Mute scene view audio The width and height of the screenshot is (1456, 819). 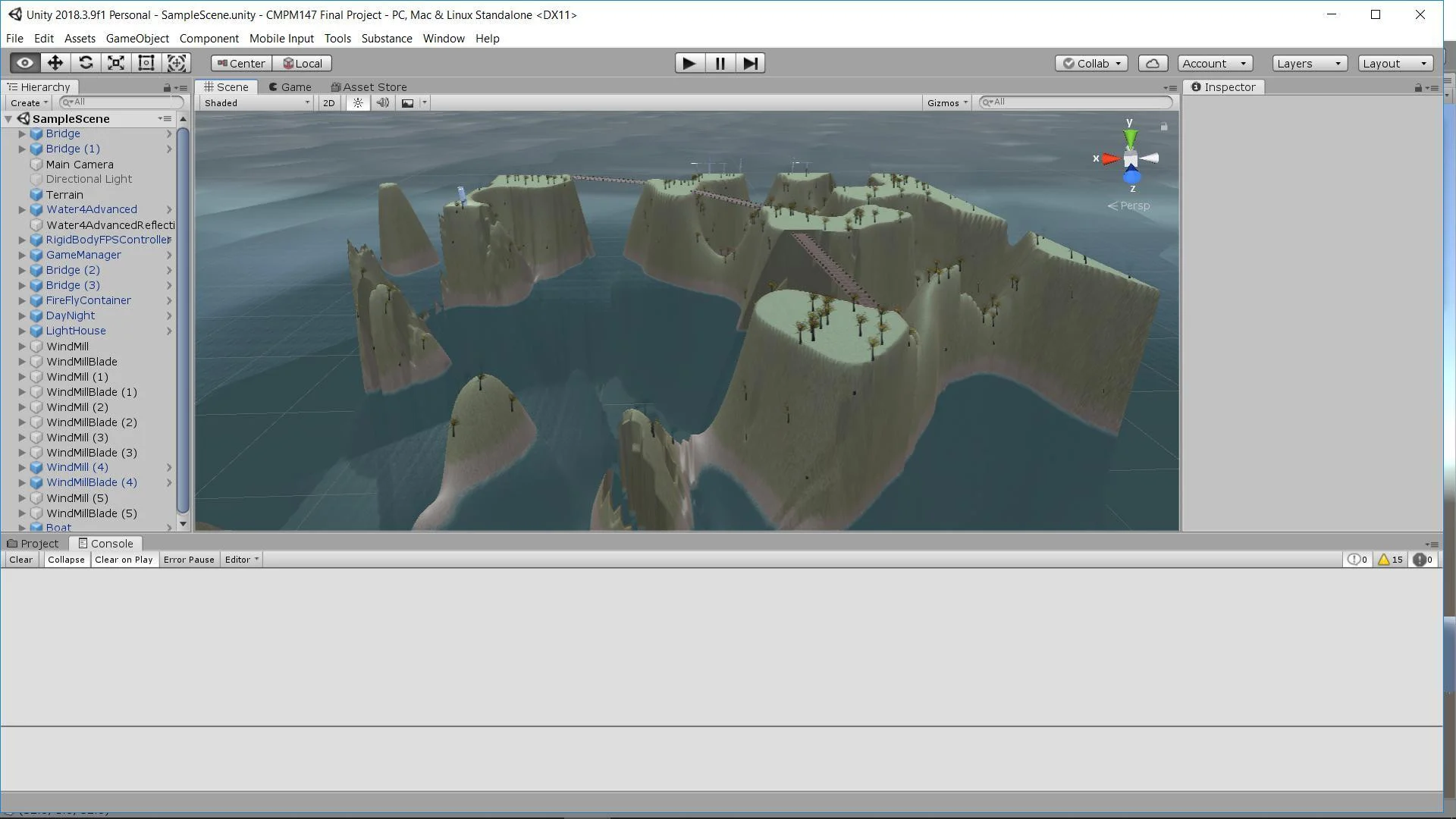click(x=383, y=102)
